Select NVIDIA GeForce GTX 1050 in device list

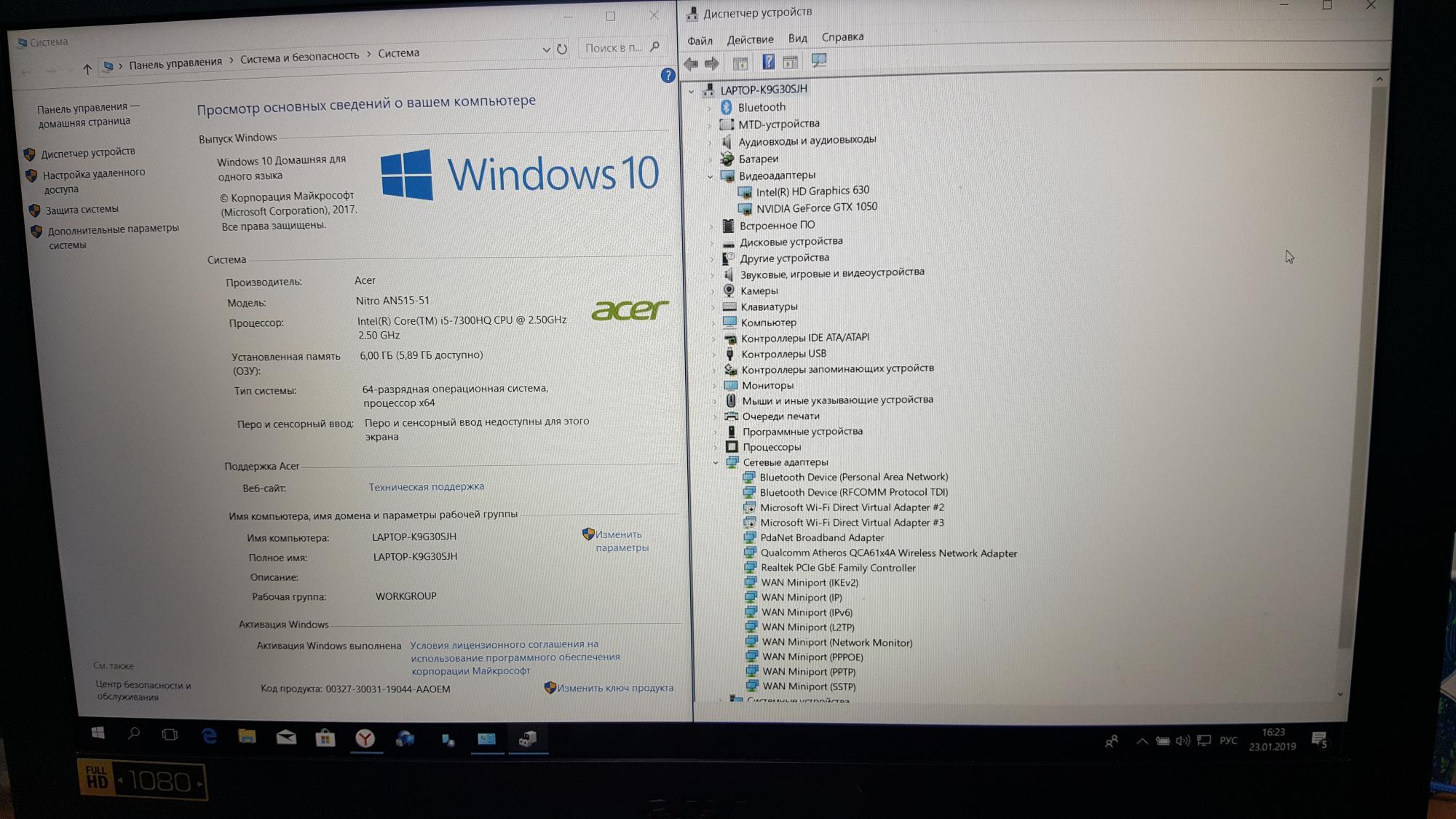(x=820, y=207)
